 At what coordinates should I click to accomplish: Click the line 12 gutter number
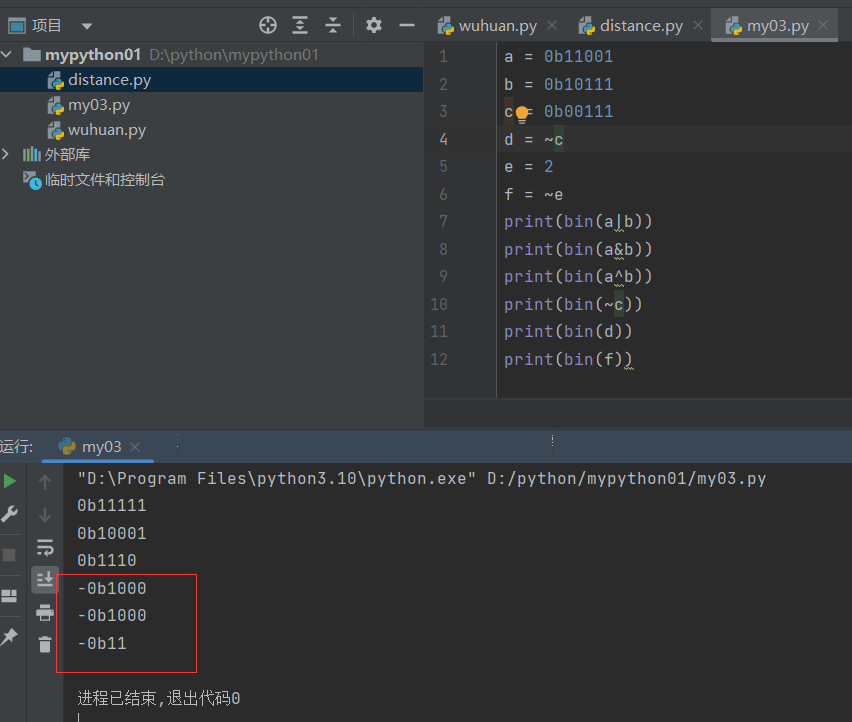click(x=439, y=360)
